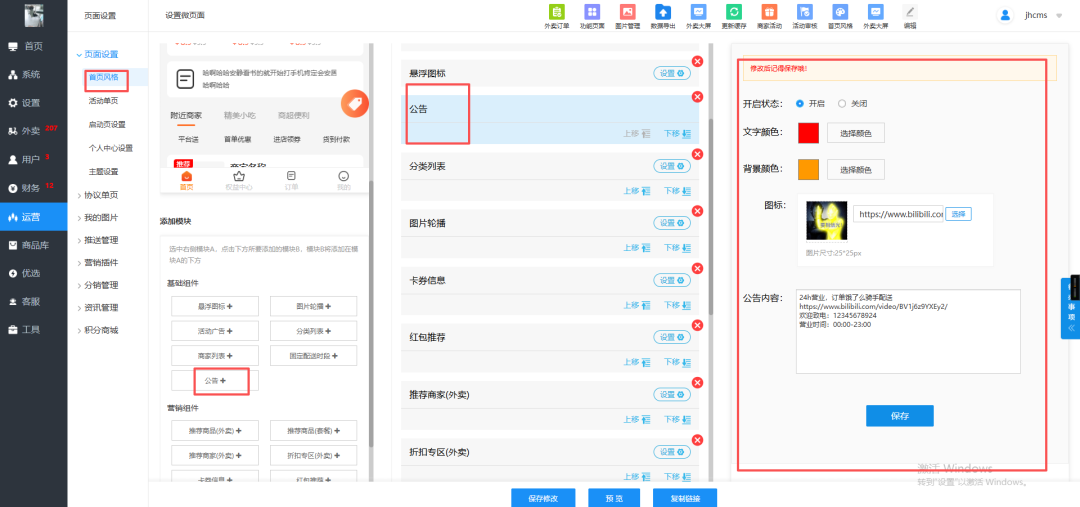
Task: Click the 数据导出 upload icon
Action: (661, 13)
